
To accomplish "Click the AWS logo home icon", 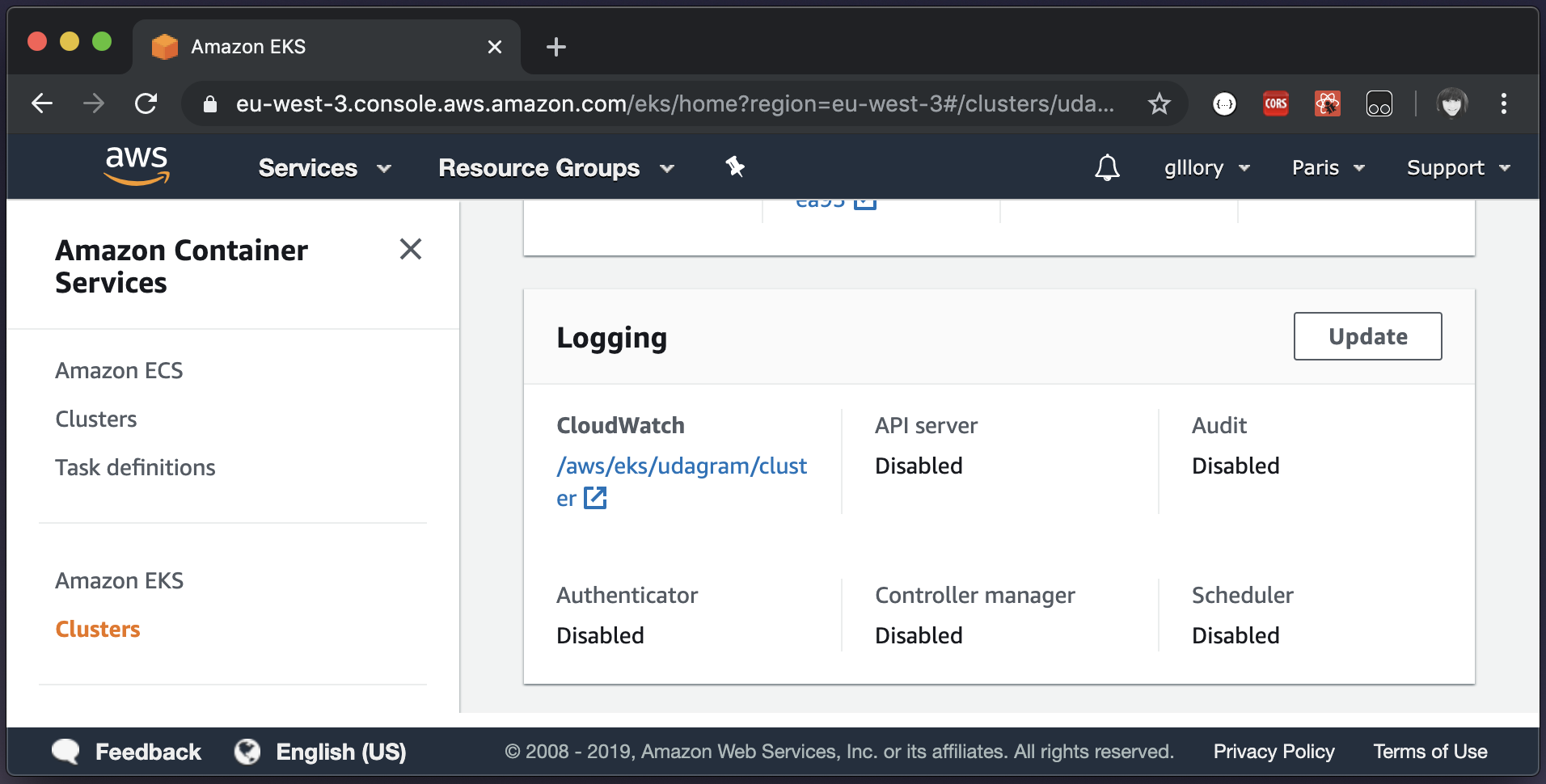I will (x=137, y=166).
